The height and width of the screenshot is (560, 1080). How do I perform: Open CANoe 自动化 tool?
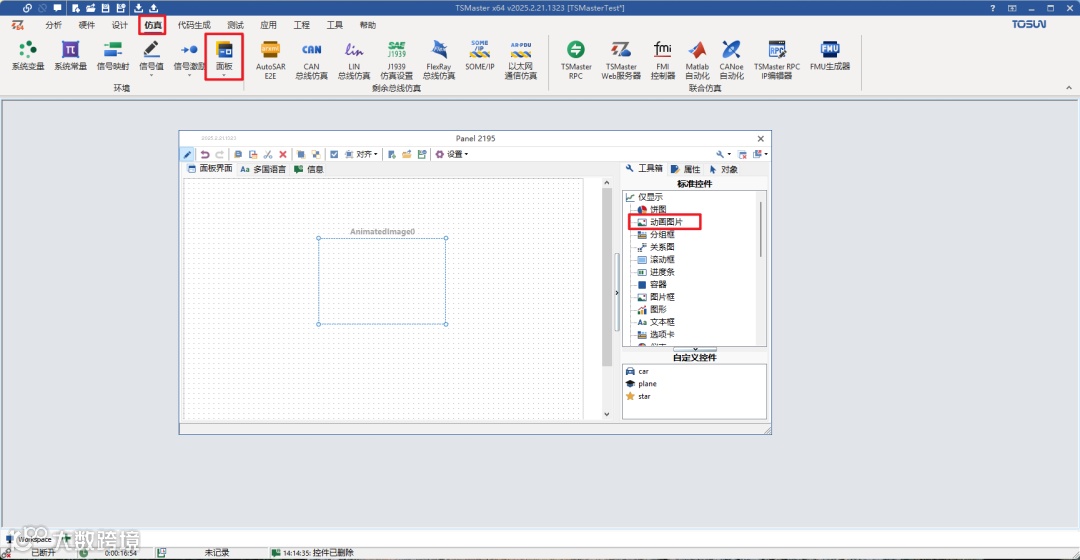click(x=731, y=60)
